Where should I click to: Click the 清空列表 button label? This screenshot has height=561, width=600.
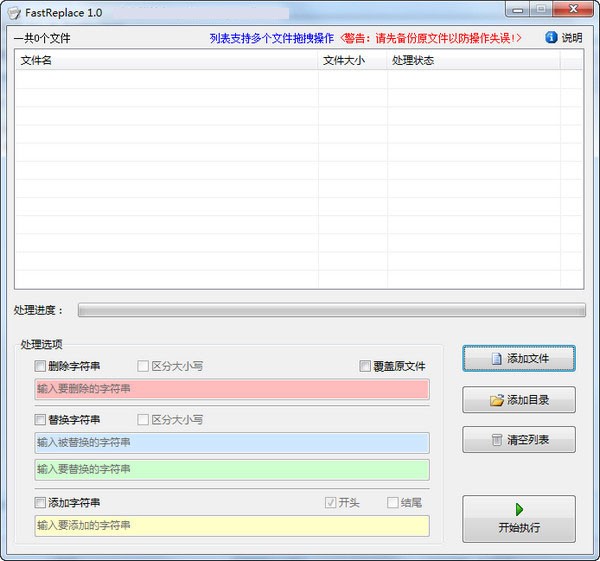pyautogui.click(x=528, y=440)
